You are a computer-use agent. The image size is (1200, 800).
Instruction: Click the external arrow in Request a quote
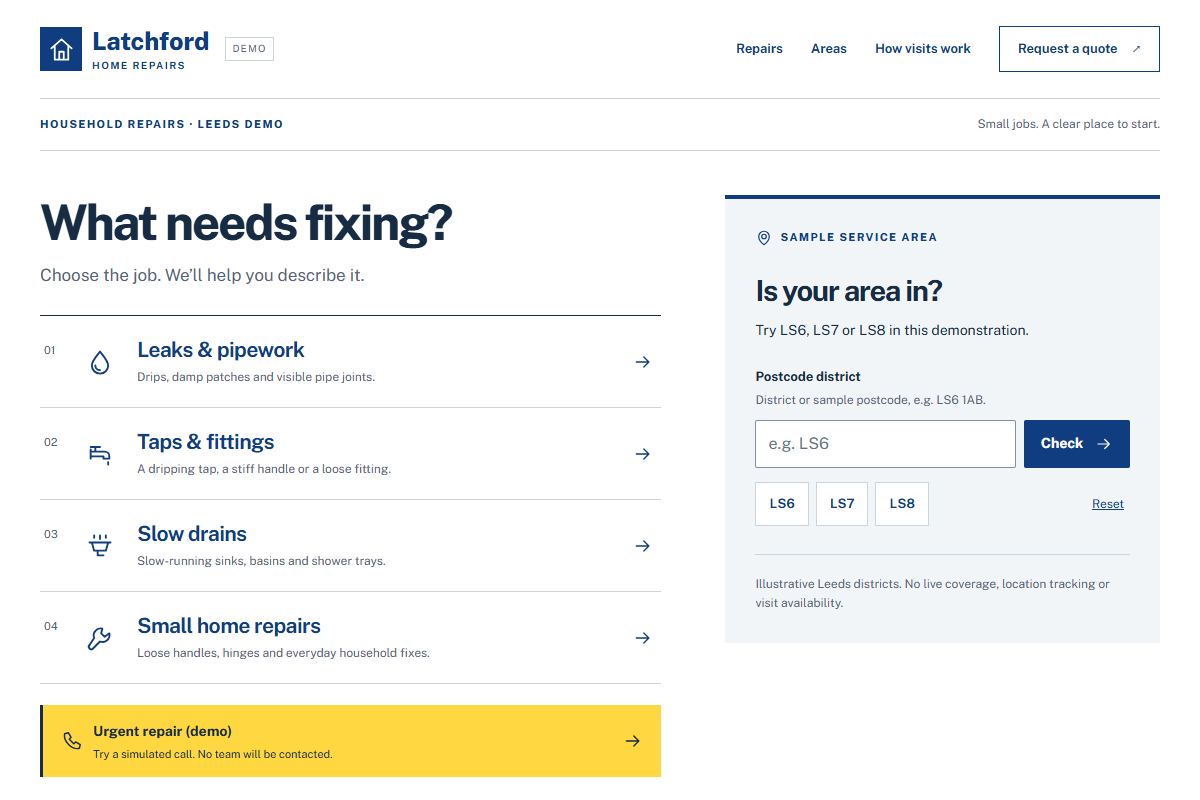(x=1137, y=49)
